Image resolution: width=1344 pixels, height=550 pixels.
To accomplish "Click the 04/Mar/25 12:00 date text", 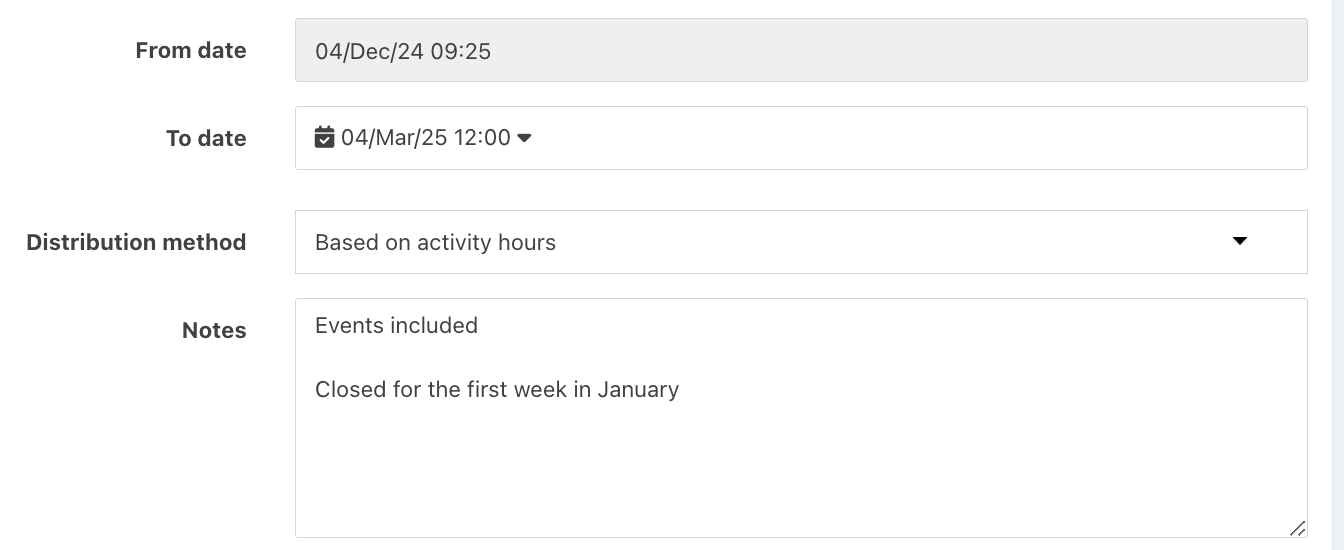I will [426, 138].
